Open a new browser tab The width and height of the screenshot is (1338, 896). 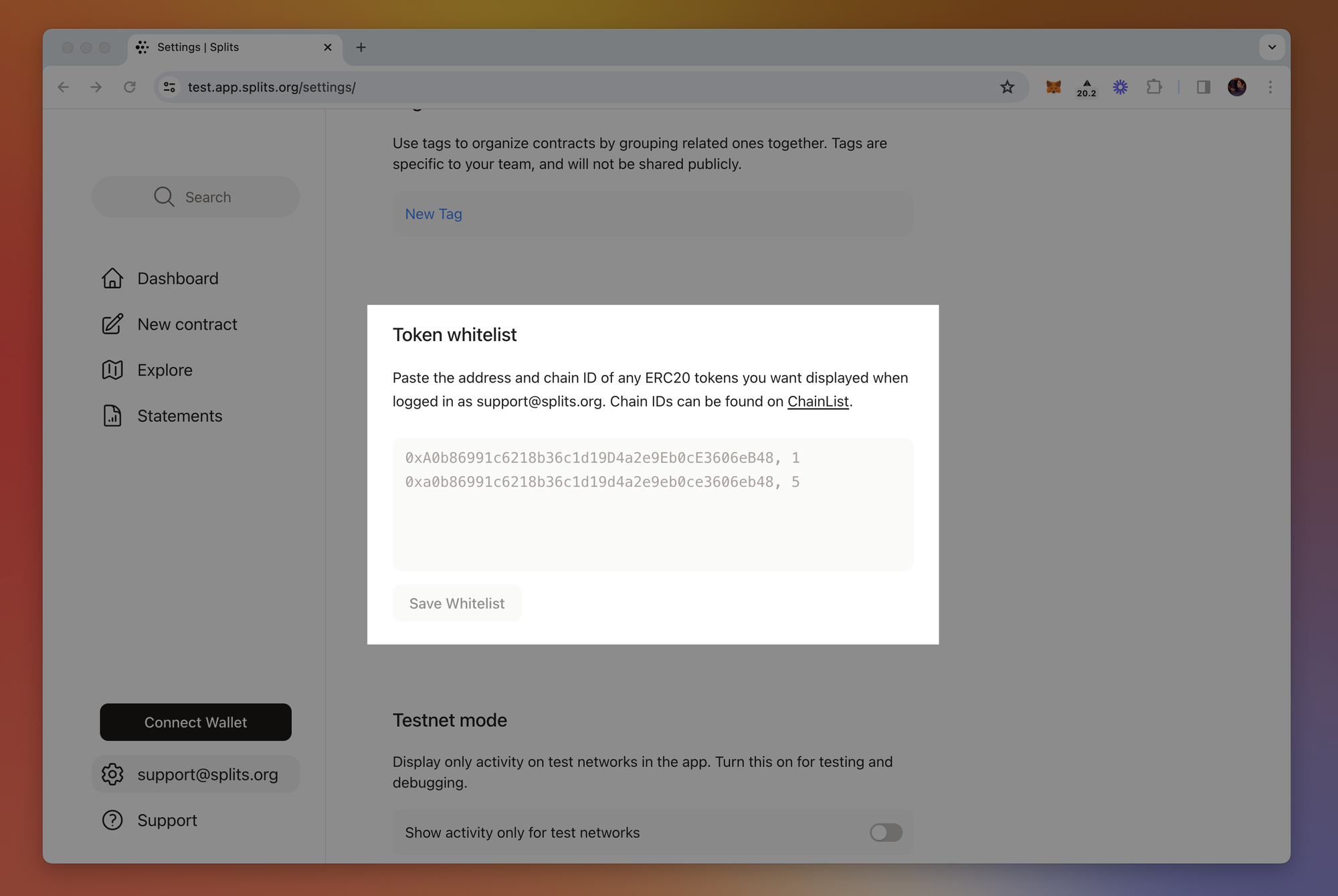point(361,47)
